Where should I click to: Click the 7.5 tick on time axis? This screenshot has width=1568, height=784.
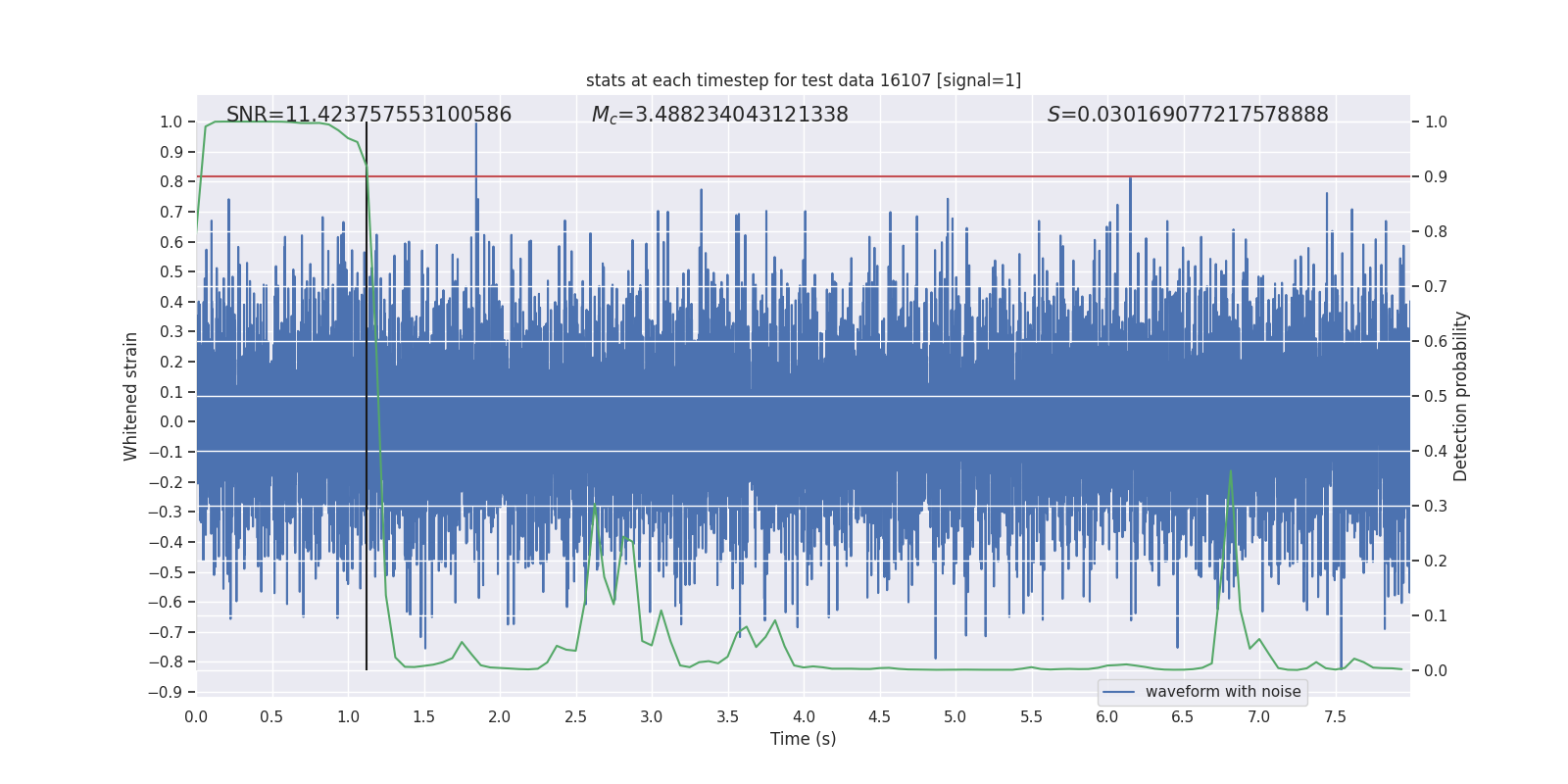coord(1335,716)
